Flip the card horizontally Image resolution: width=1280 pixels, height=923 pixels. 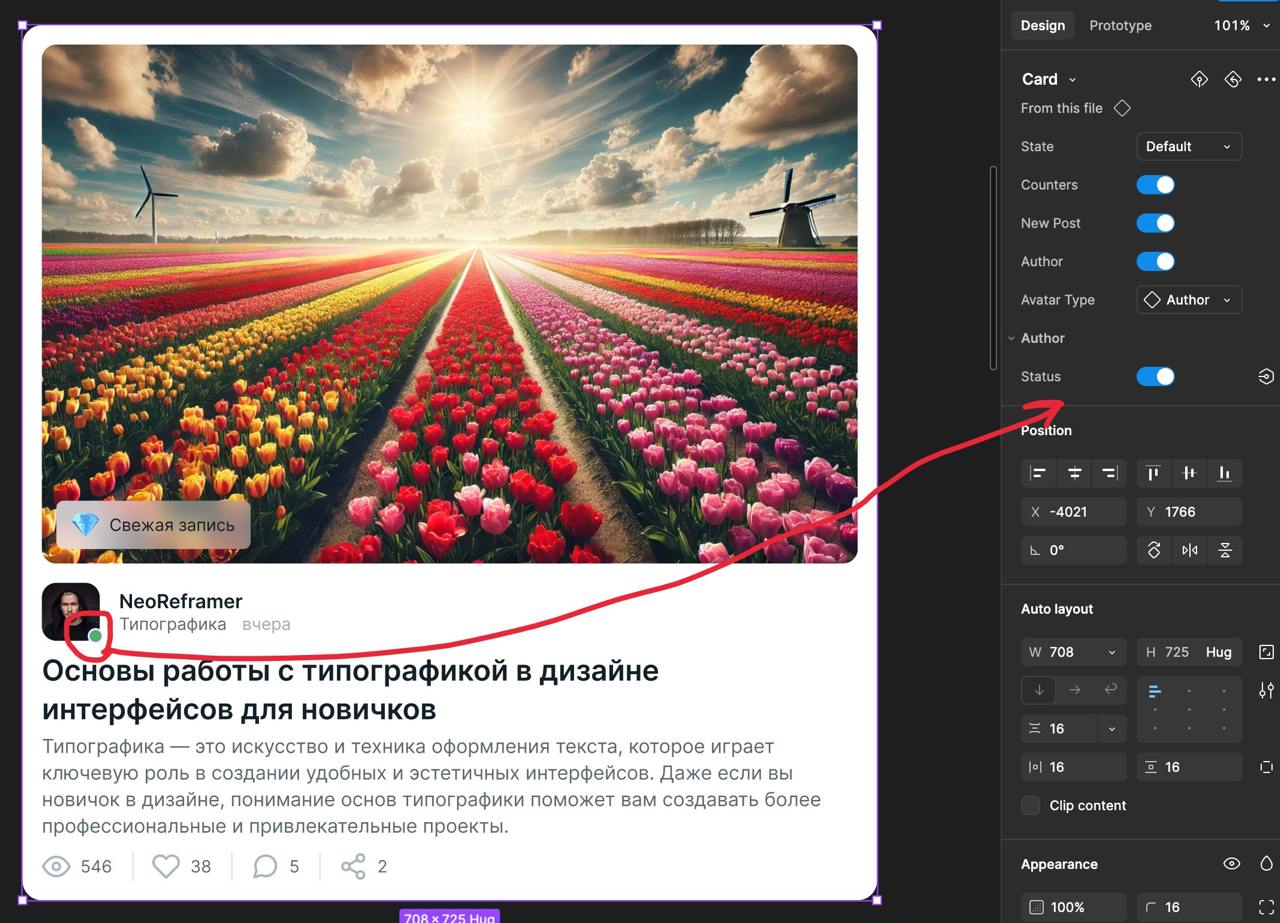(1189, 550)
